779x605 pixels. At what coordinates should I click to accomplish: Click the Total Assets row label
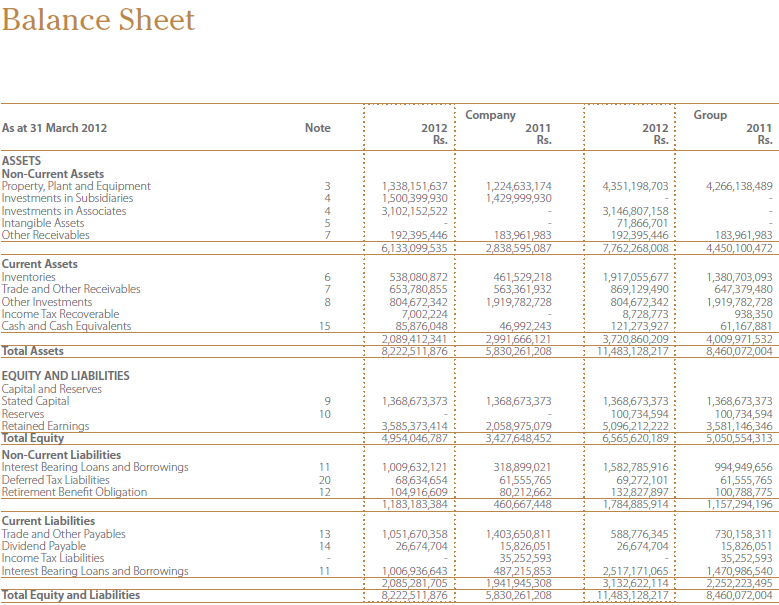tap(32, 351)
